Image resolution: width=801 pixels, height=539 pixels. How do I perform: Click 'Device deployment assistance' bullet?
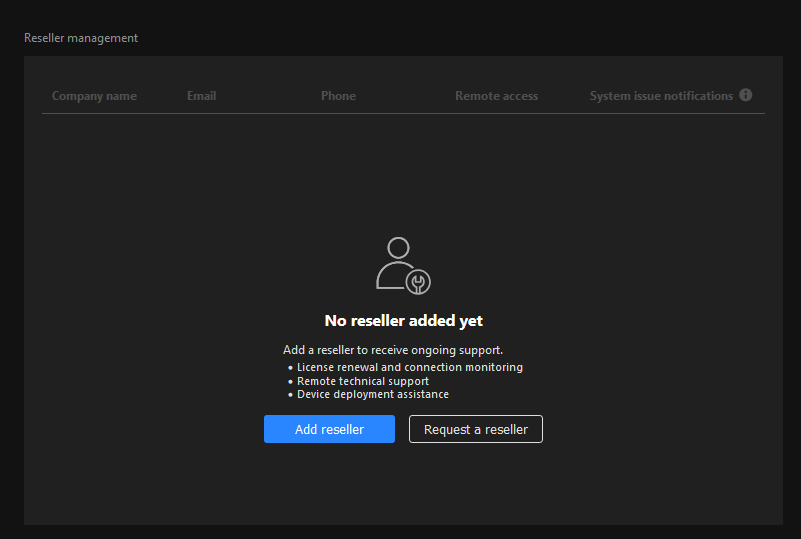(373, 394)
